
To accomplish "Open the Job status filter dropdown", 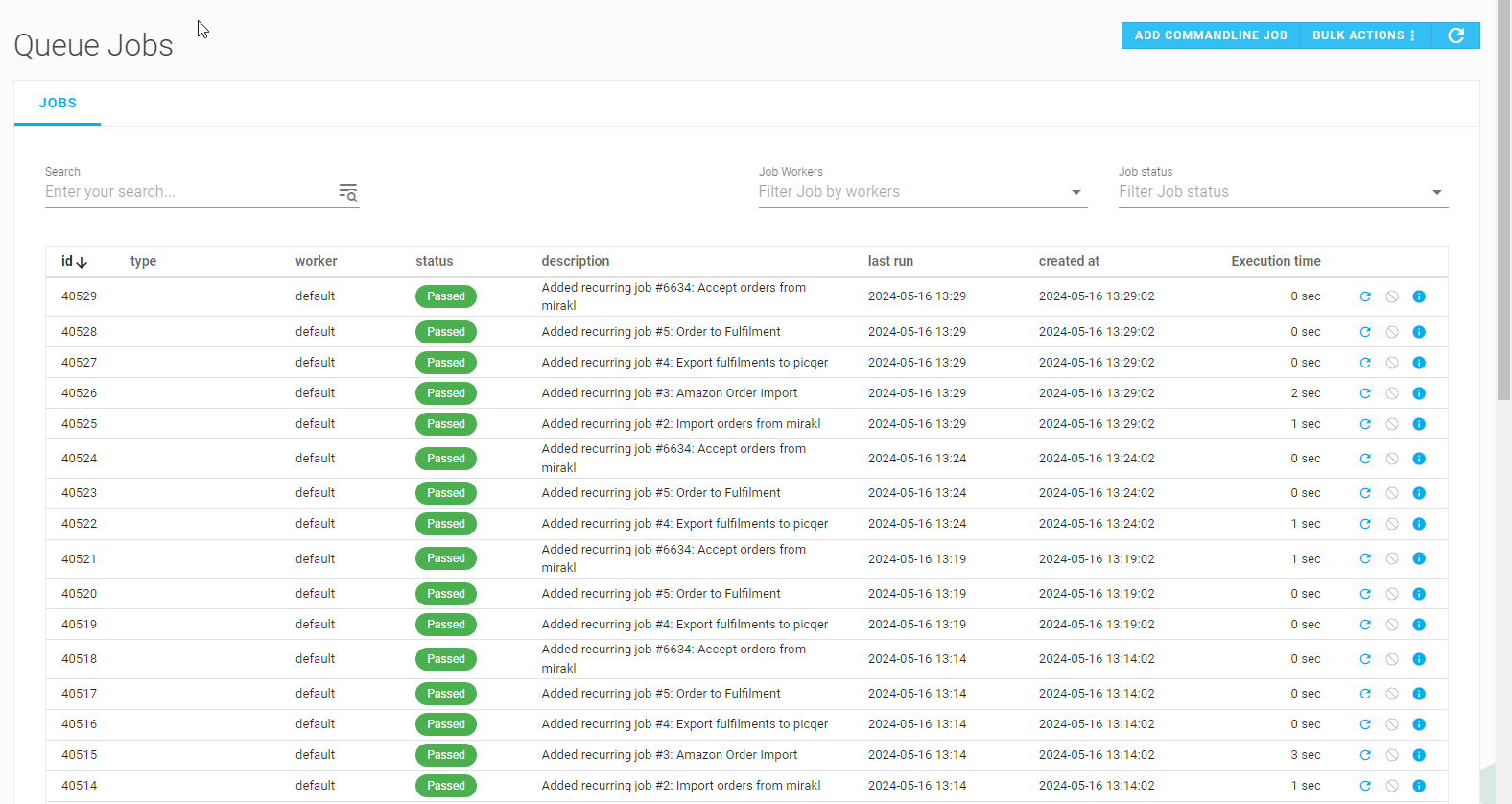I will click(x=1283, y=192).
